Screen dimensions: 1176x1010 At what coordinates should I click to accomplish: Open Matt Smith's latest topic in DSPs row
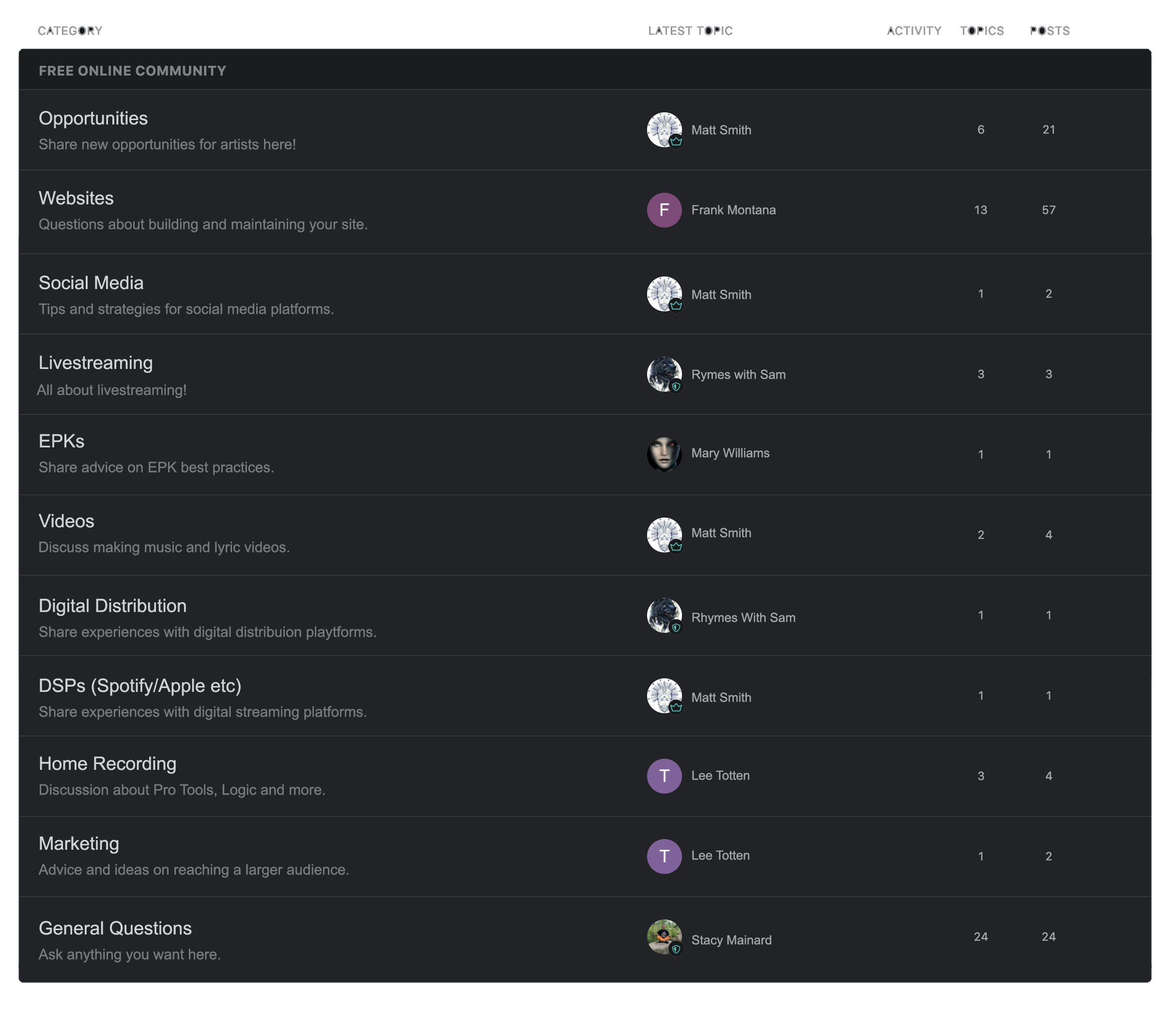point(721,697)
